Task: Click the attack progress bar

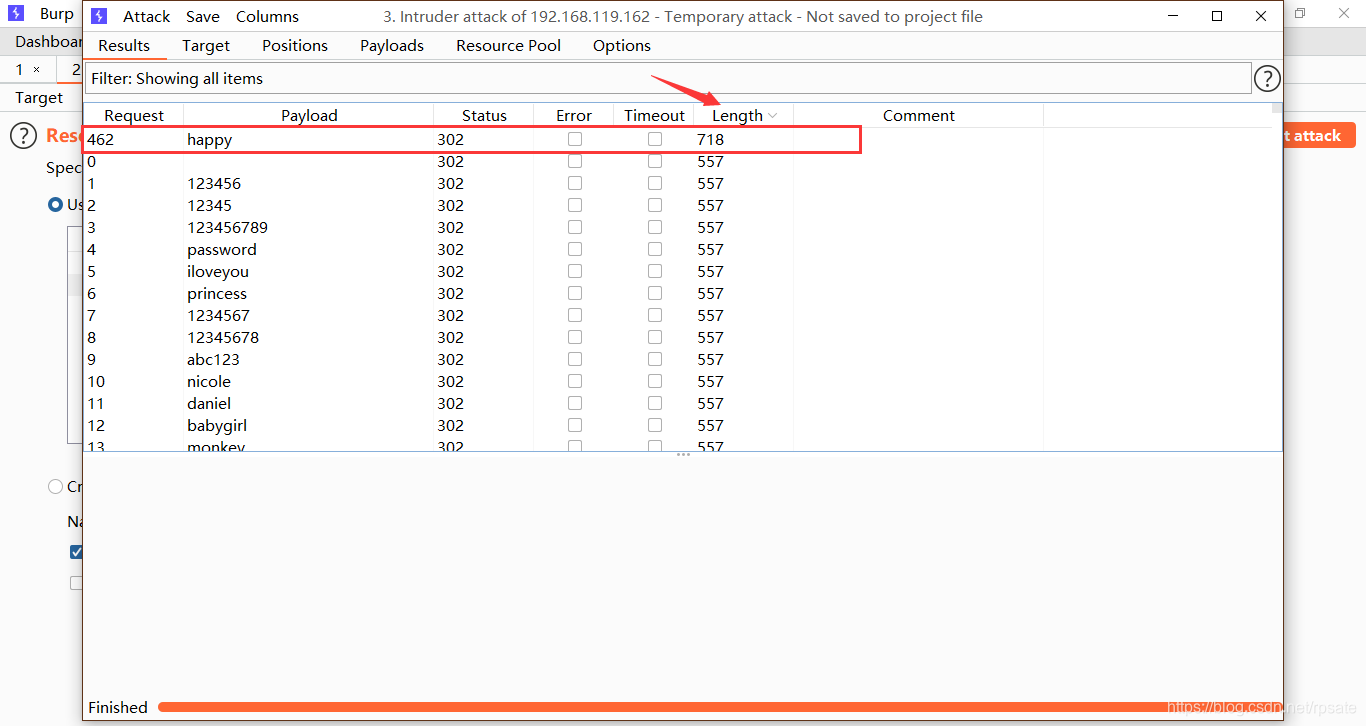Action: 718,707
